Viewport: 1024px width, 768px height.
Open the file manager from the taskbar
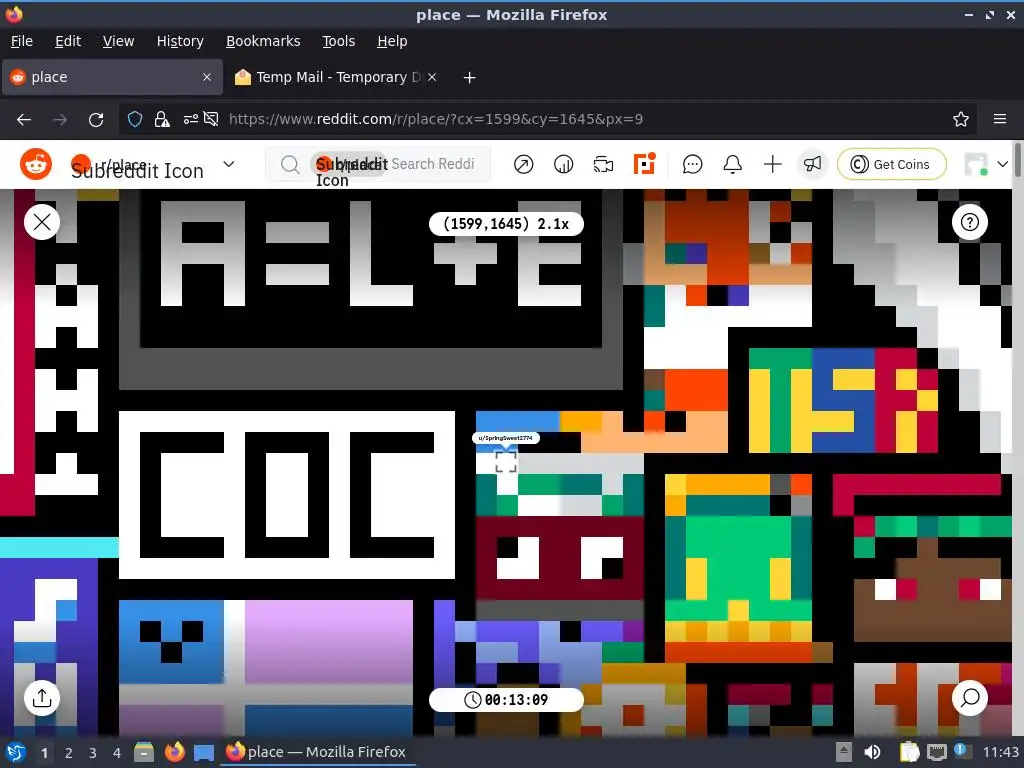click(x=144, y=752)
